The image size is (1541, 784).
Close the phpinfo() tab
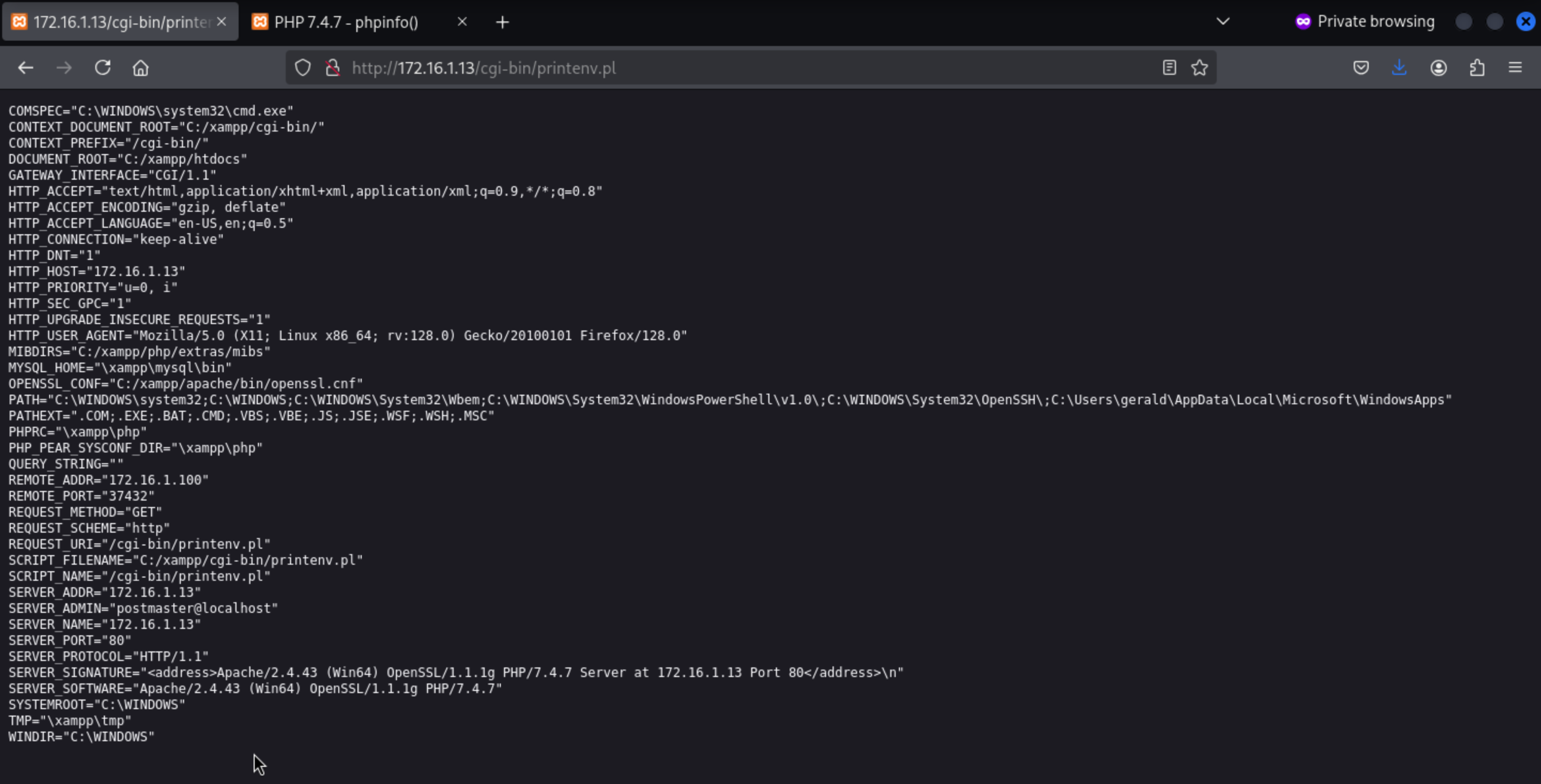[x=462, y=21]
